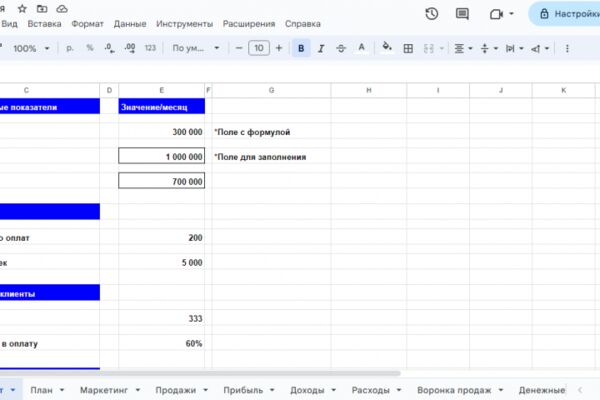
Task: Select the cell with 700 000
Action: [161, 181]
